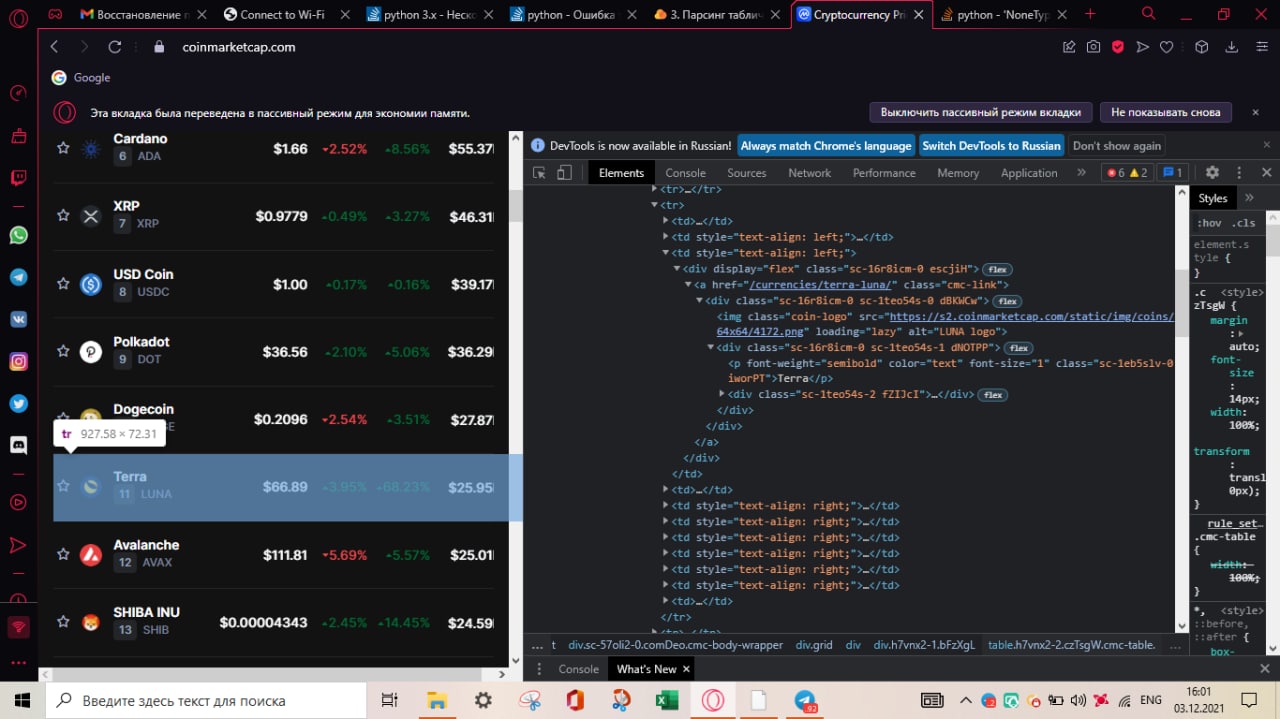The height and width of the screenshot is (719, 1280).
Task: Expand the a href terra-luna node
Action: (x=689, y=285)
